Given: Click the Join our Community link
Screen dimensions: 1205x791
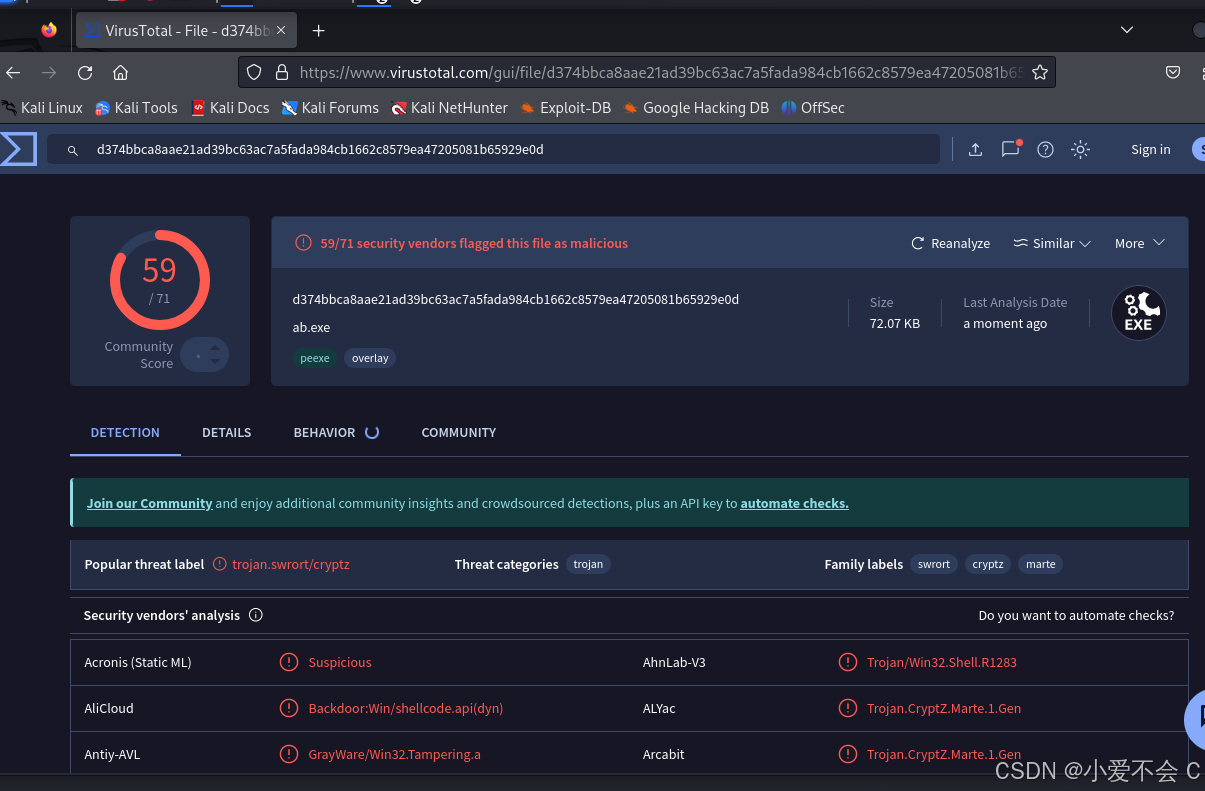Looking at the screenshot, I should [x=150, y=503].
